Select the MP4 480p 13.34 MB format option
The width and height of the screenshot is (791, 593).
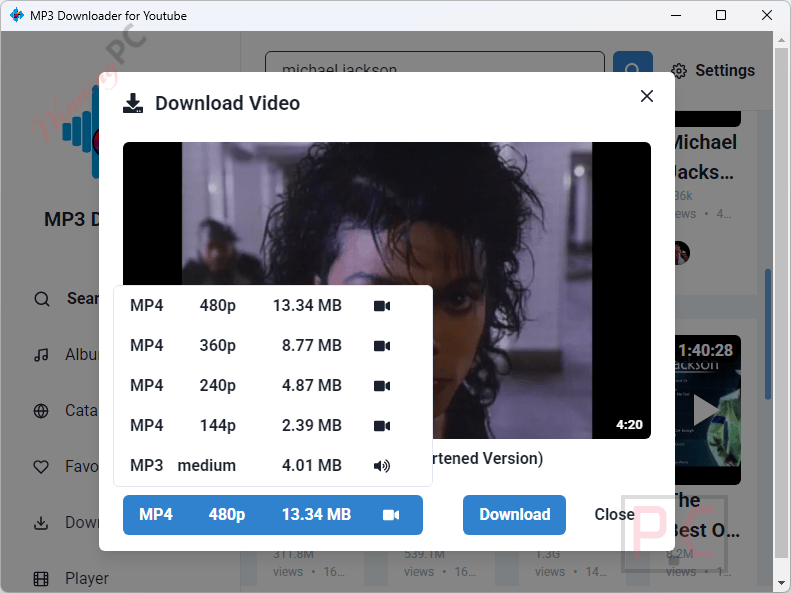273,306
